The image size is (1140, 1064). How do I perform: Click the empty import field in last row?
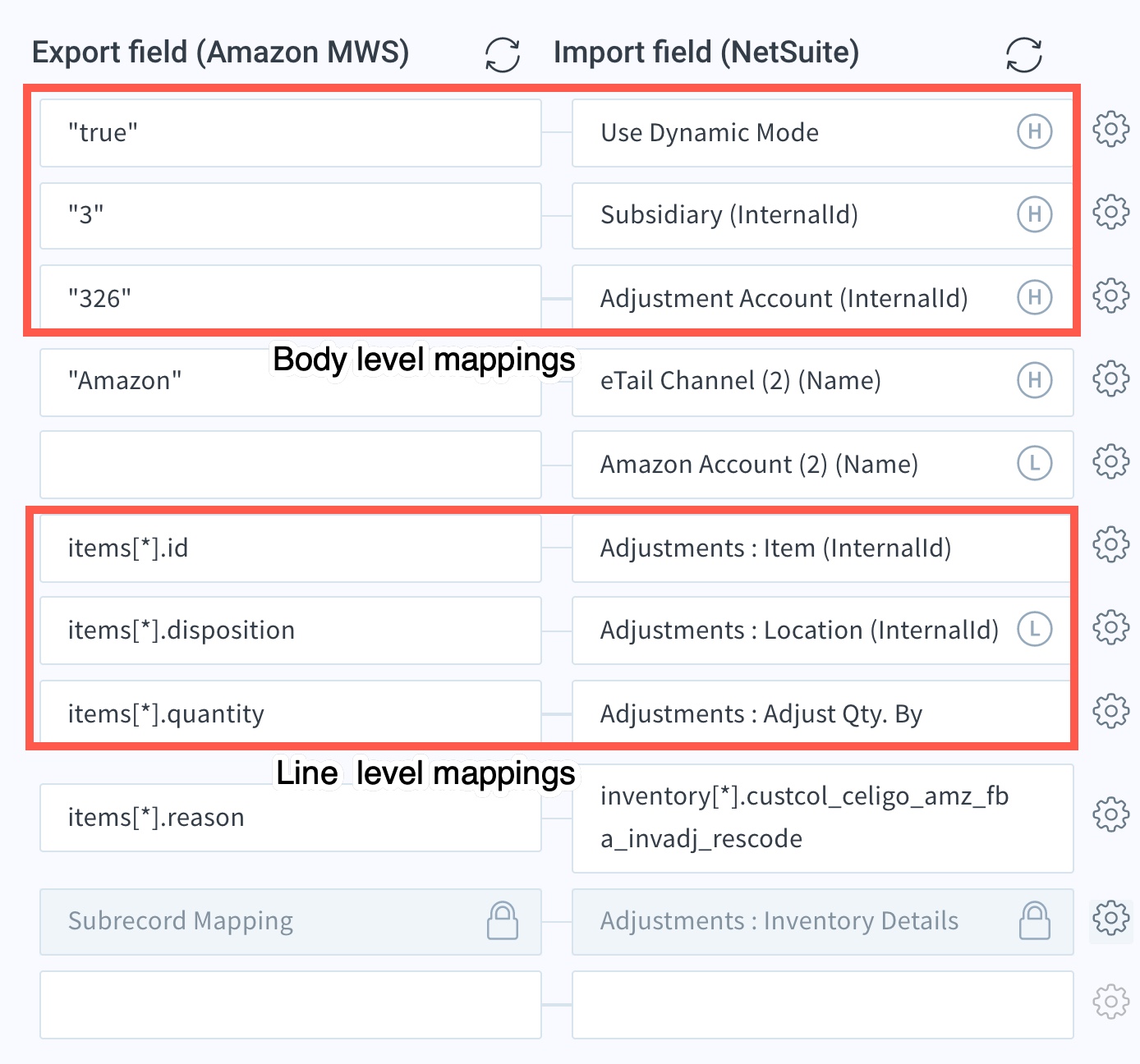(x=821, y=1004)
